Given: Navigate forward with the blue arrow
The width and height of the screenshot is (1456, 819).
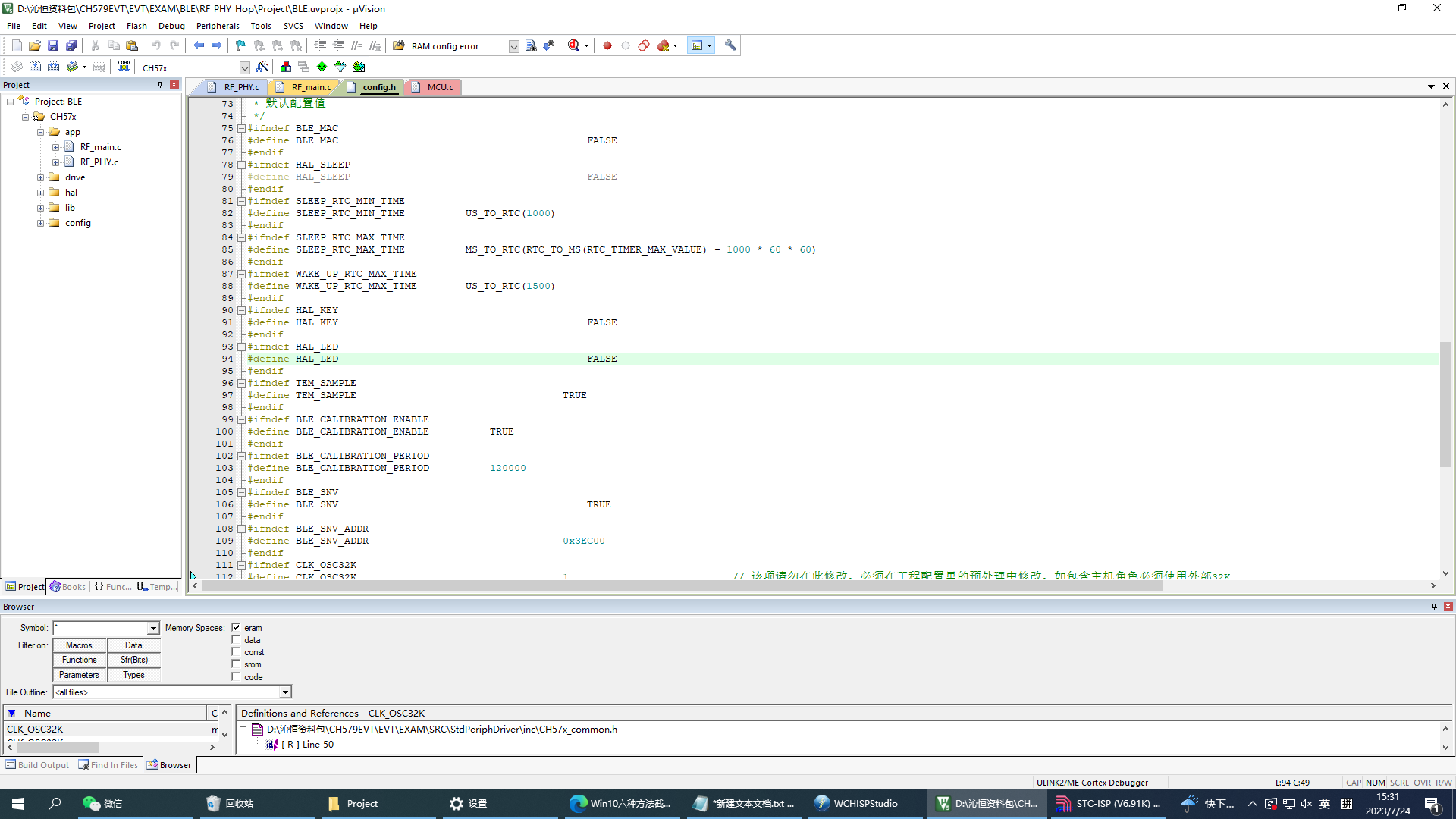Looking at the screenshot, I should click(x=217, y=45).
